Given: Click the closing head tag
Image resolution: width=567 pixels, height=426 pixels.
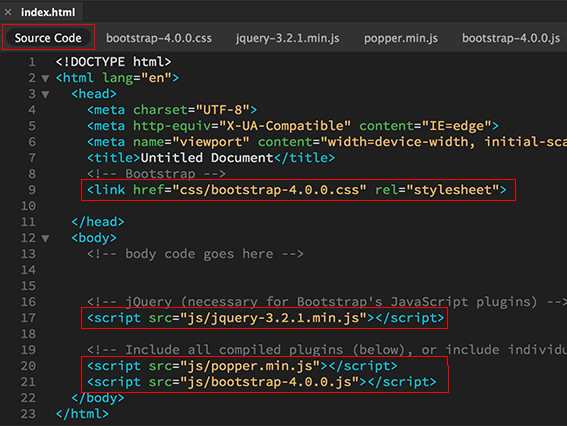Looking at the screenshot, I should click(98, 222).
